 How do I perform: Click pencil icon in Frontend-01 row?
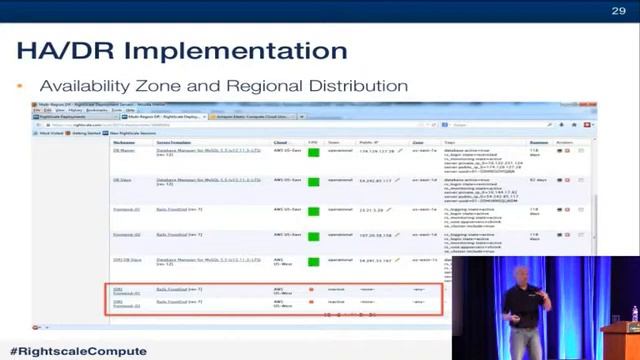[x=389, y=210]
